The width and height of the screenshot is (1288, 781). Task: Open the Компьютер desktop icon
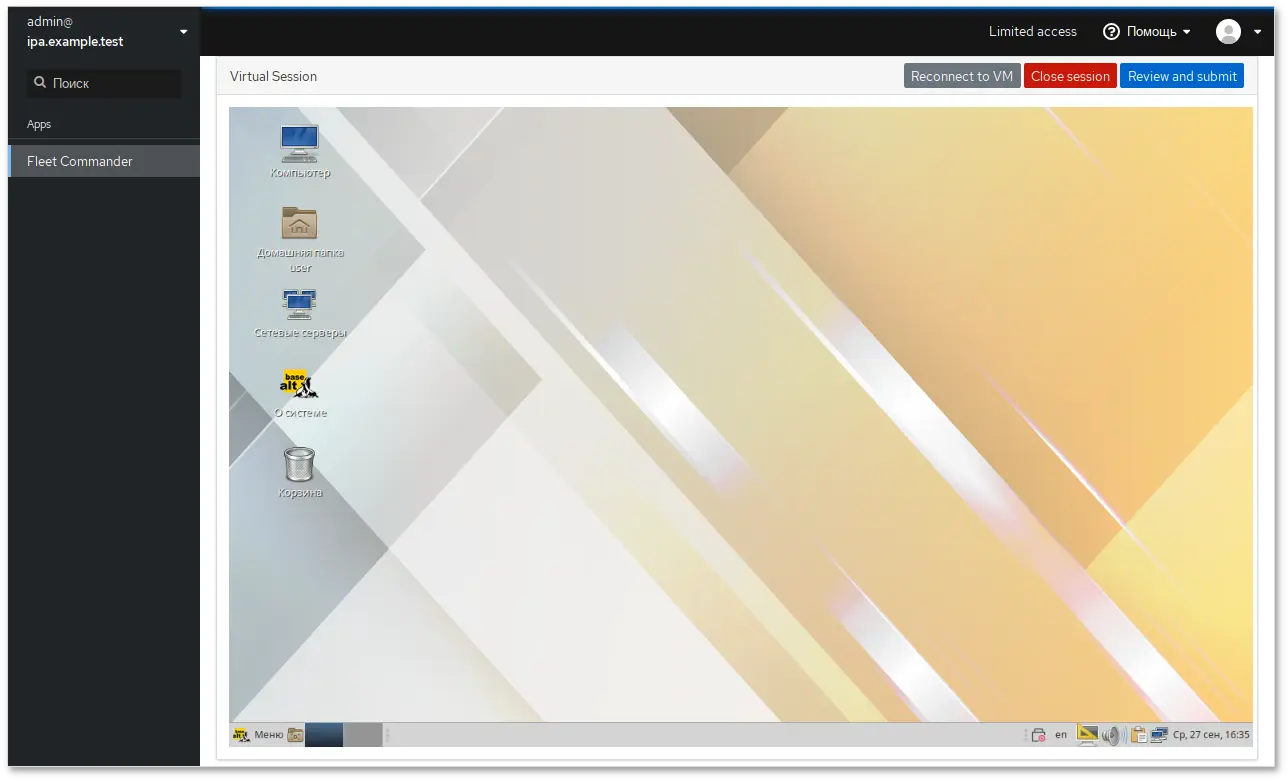pos(300,145)
